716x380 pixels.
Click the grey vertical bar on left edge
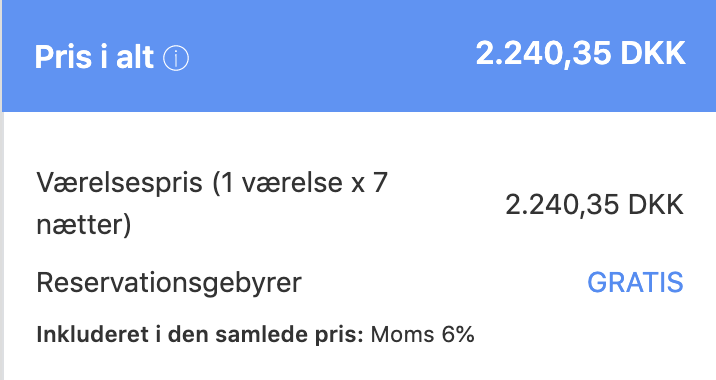2,246
